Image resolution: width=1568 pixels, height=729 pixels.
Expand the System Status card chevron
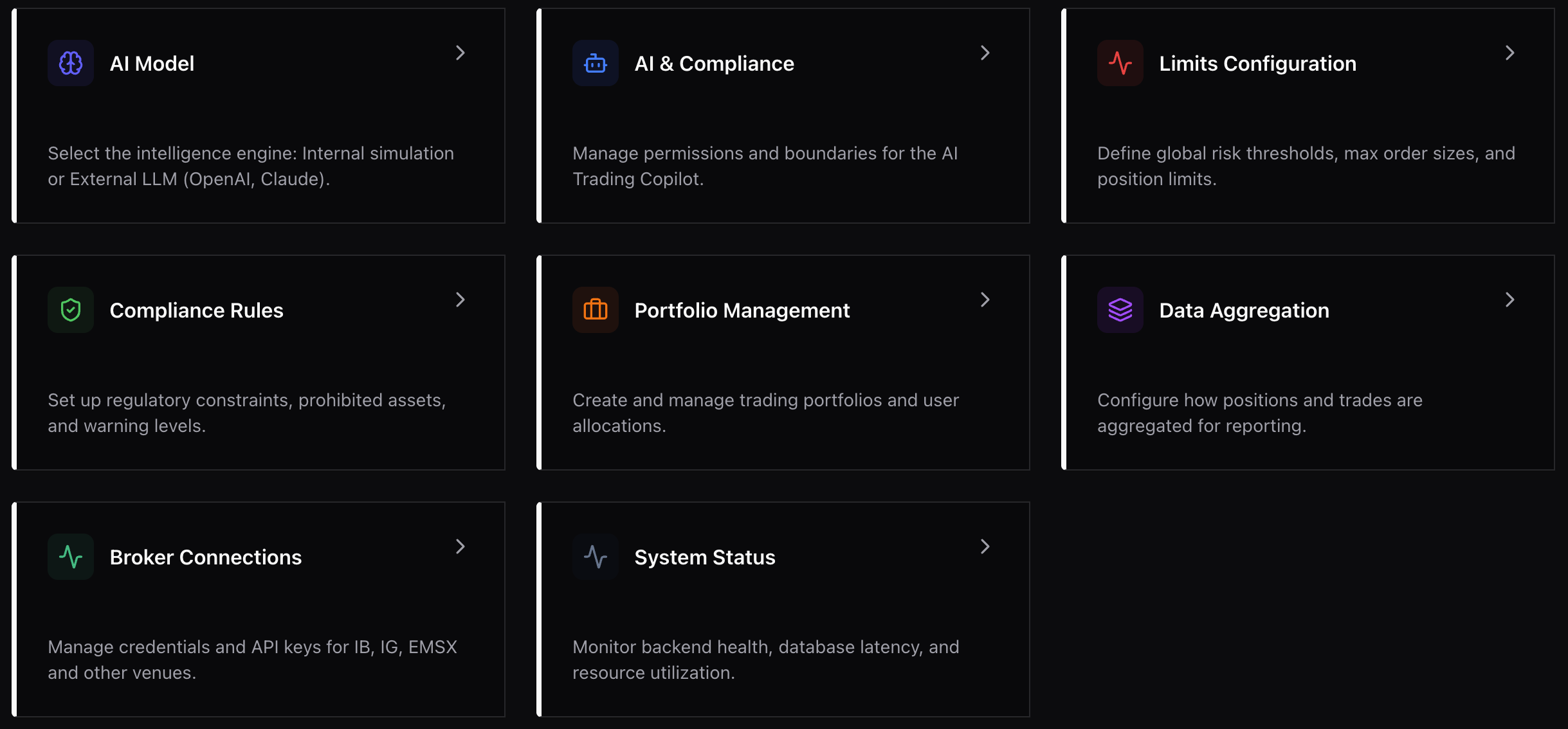985,546
